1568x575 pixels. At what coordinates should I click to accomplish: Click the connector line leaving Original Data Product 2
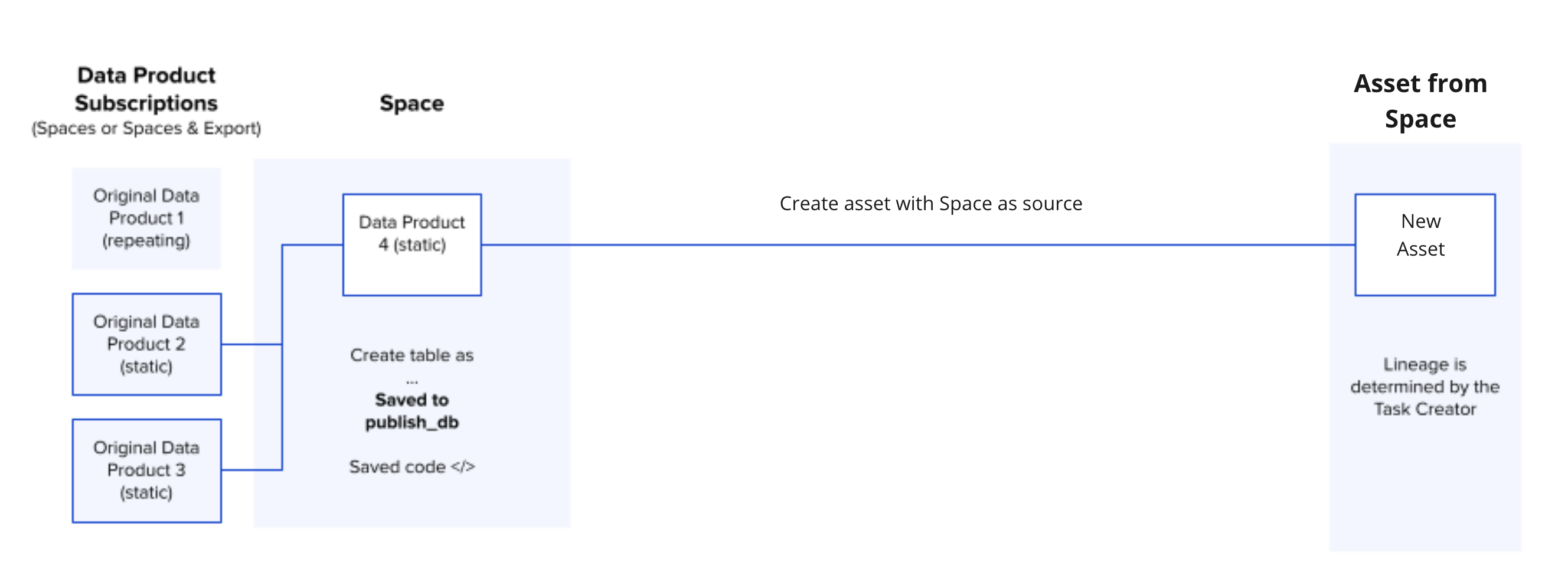pos(251,344)
